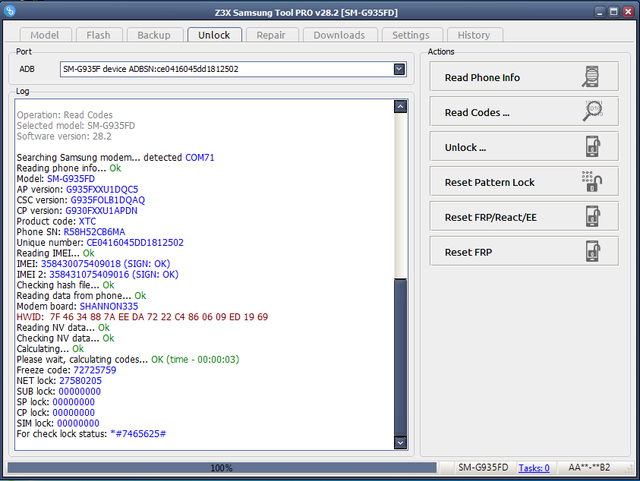Close the Z3X Samsung Tool window

point(628,12)
